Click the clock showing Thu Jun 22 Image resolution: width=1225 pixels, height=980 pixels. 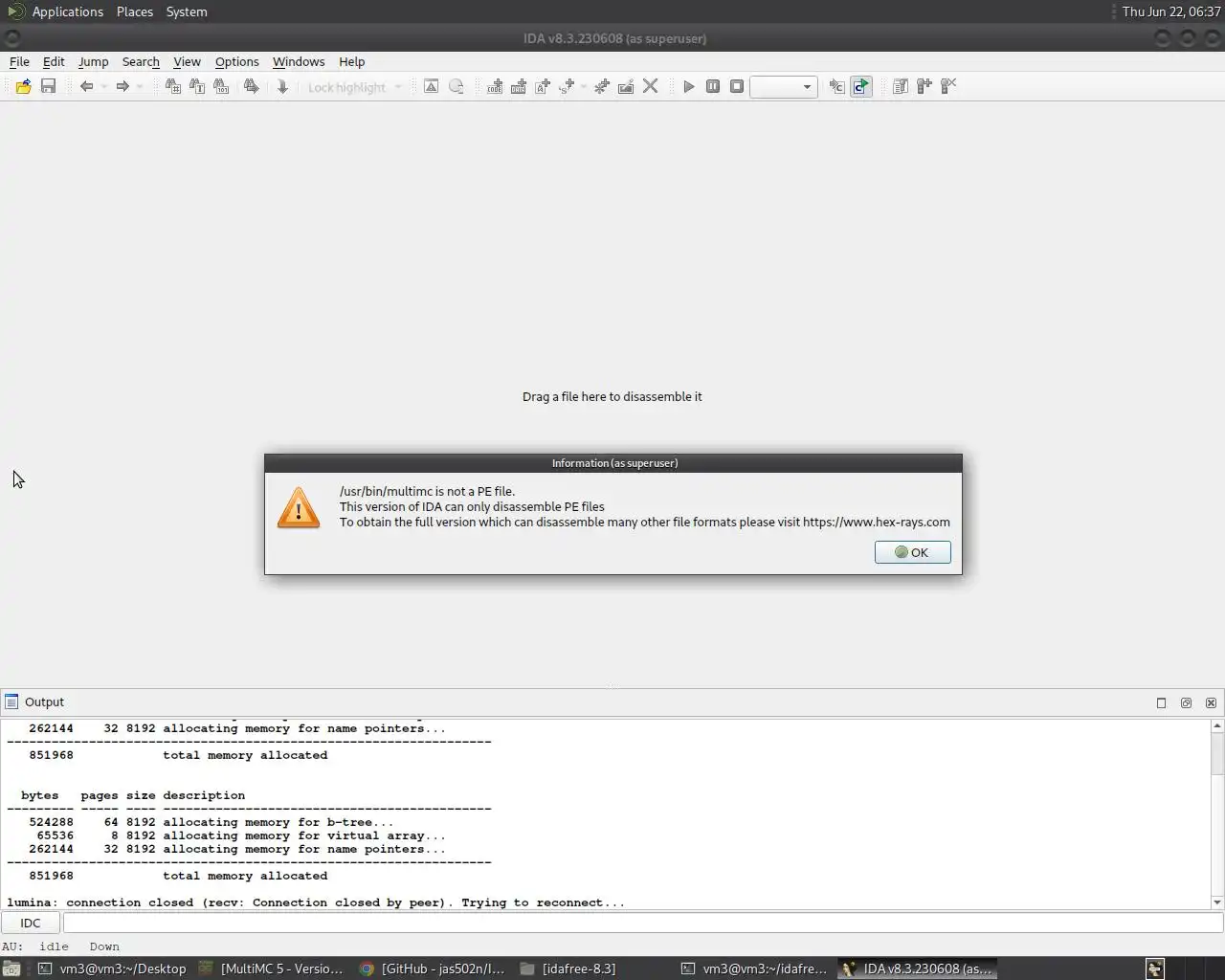(x=1170, y=11)
